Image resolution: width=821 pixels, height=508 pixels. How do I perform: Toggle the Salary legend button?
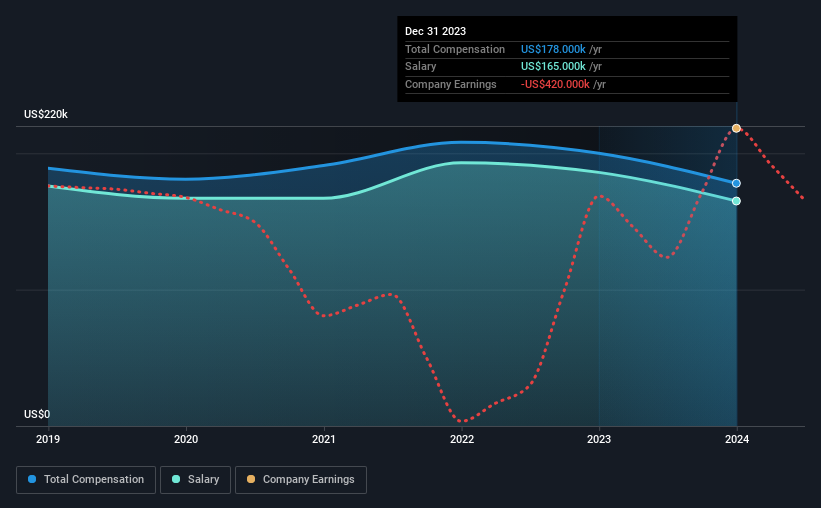pyautogui.click(x=195, y=480)
